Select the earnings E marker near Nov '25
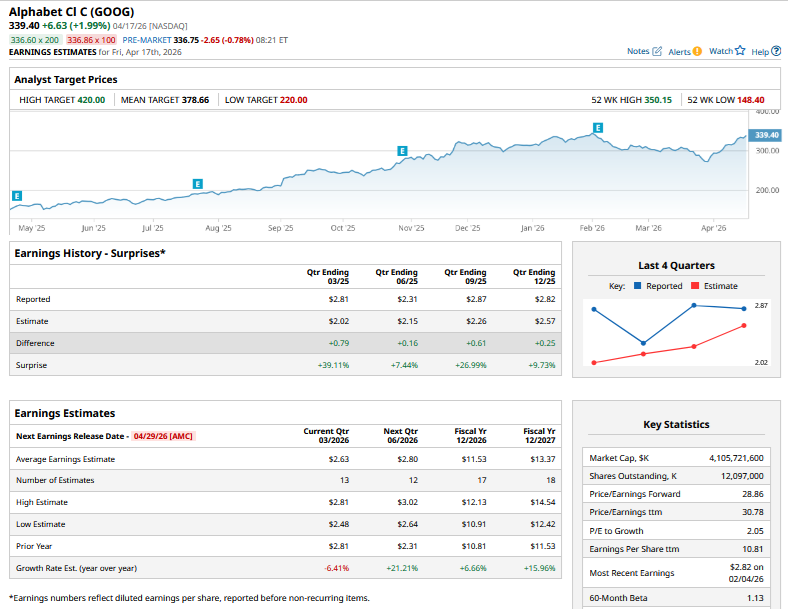The image size is (788, 609). pos(402,150)
